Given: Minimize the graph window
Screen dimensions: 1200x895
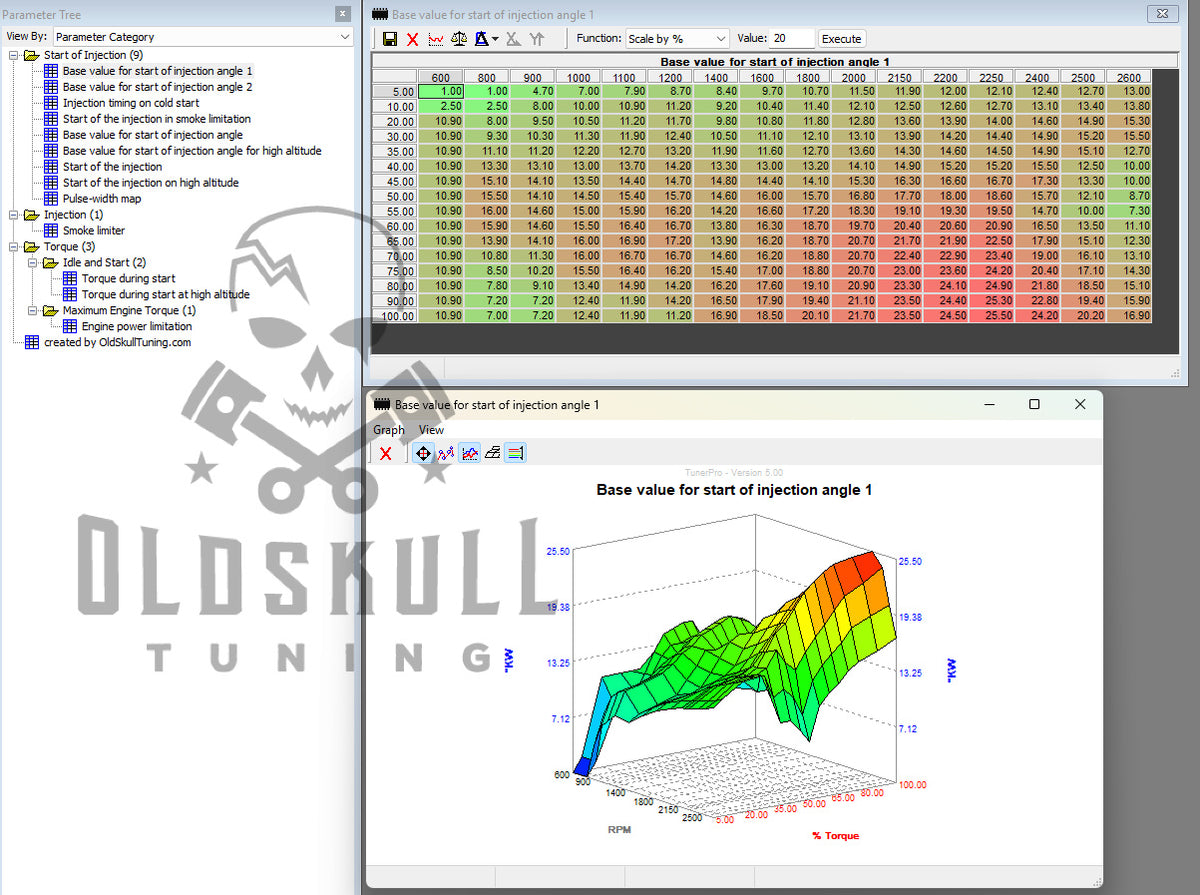Looking at the screenshot, I should click(x=989, y=404).
